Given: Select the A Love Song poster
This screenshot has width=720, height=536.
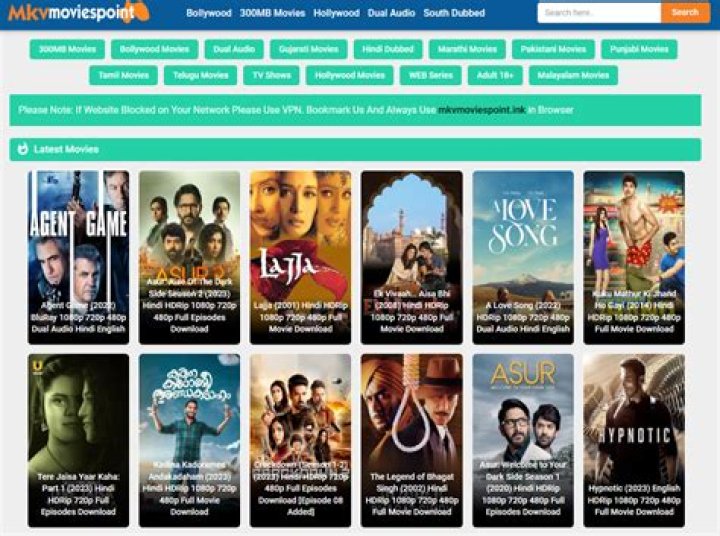Looking at the screenshot, I should click(x=523, y=257).
